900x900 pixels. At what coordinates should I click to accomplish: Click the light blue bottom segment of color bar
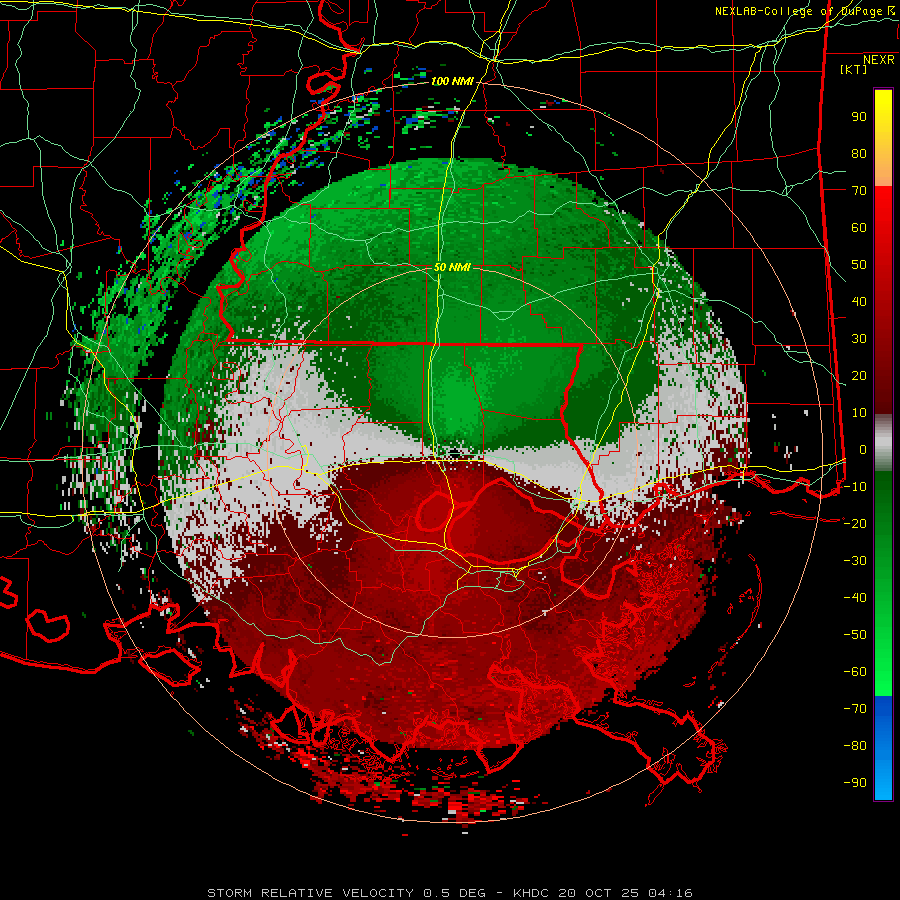tap(883, 781)
